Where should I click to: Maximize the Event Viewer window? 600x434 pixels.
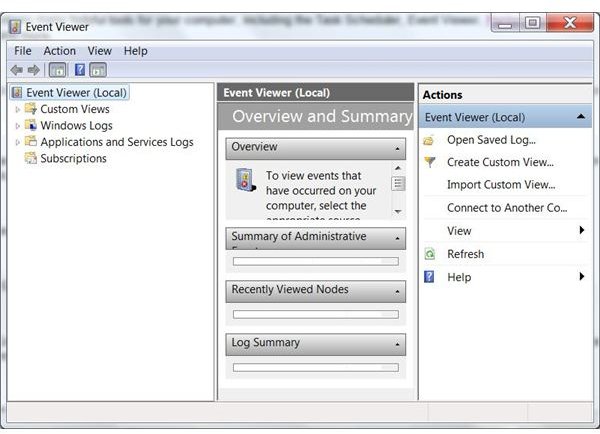click(x=533, y=23)
